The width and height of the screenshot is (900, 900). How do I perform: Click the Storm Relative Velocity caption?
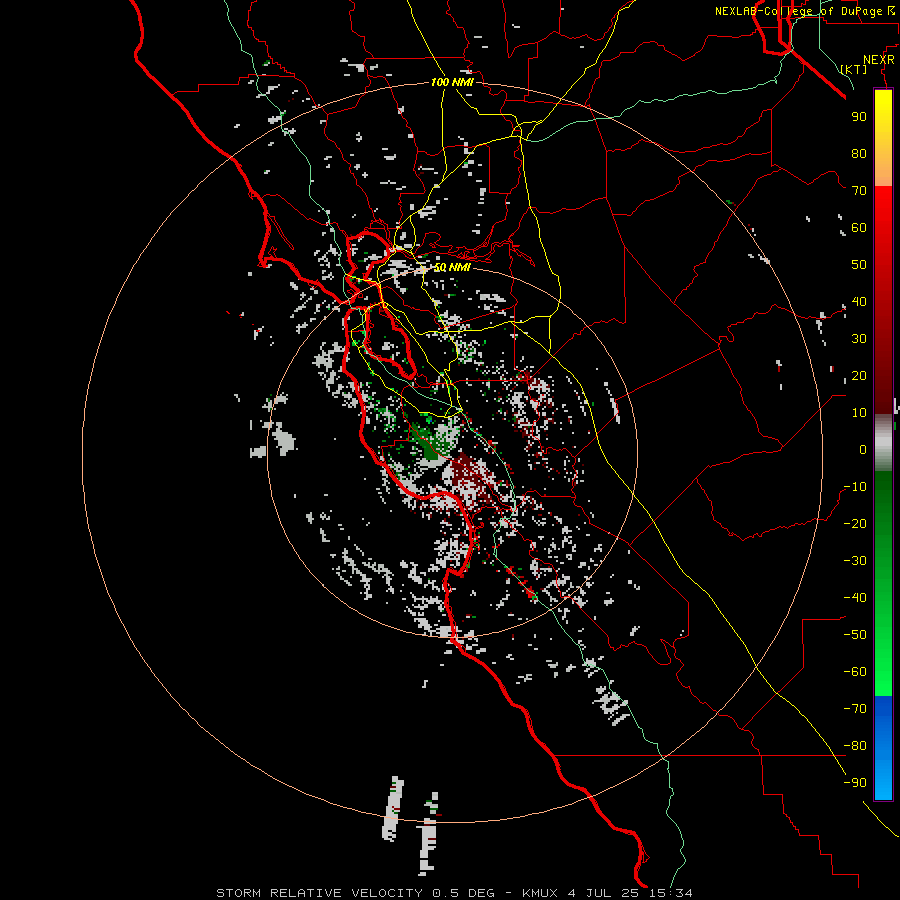[x=454, y=893]
